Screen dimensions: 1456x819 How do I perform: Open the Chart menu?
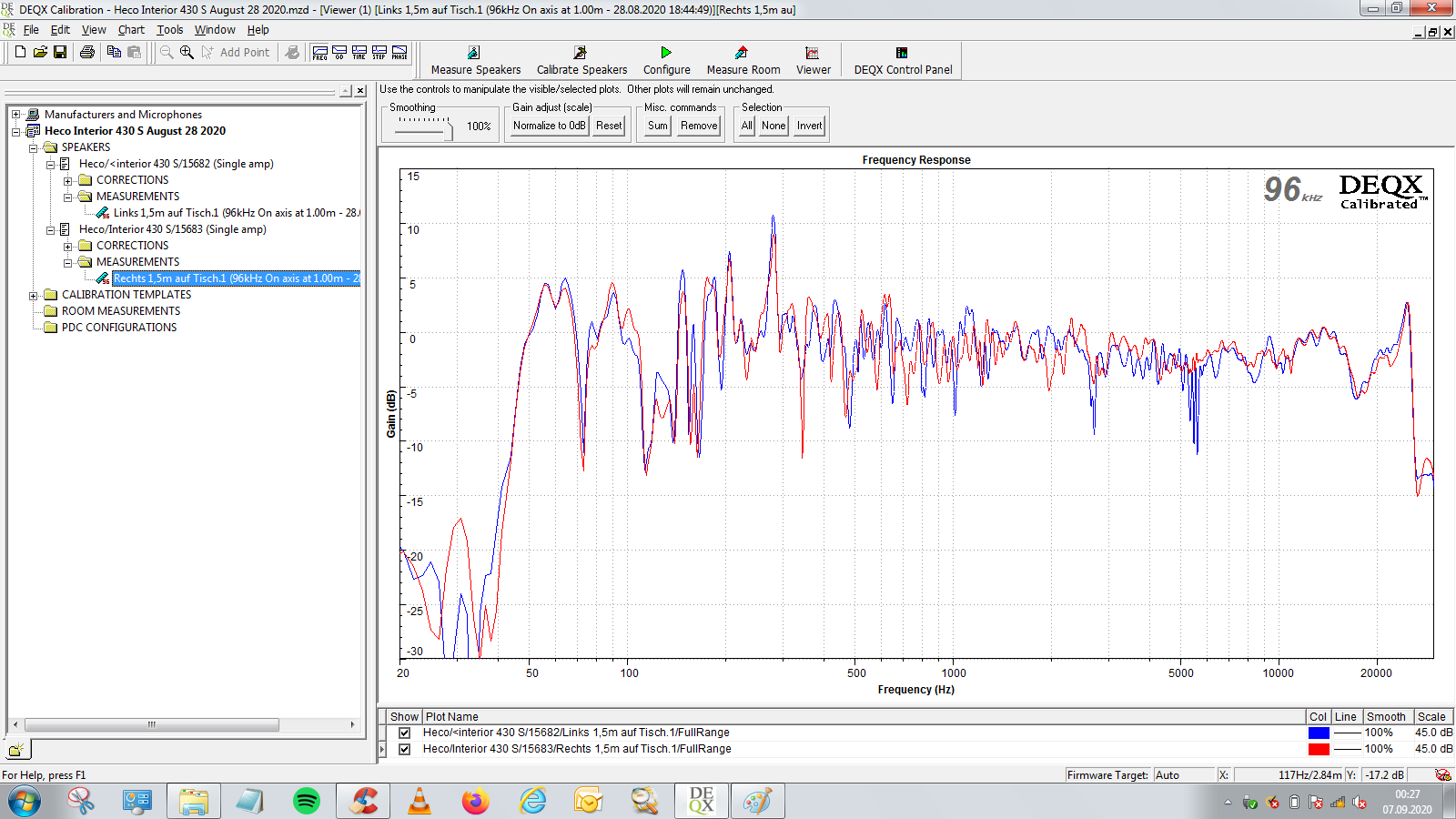point(131,30)
